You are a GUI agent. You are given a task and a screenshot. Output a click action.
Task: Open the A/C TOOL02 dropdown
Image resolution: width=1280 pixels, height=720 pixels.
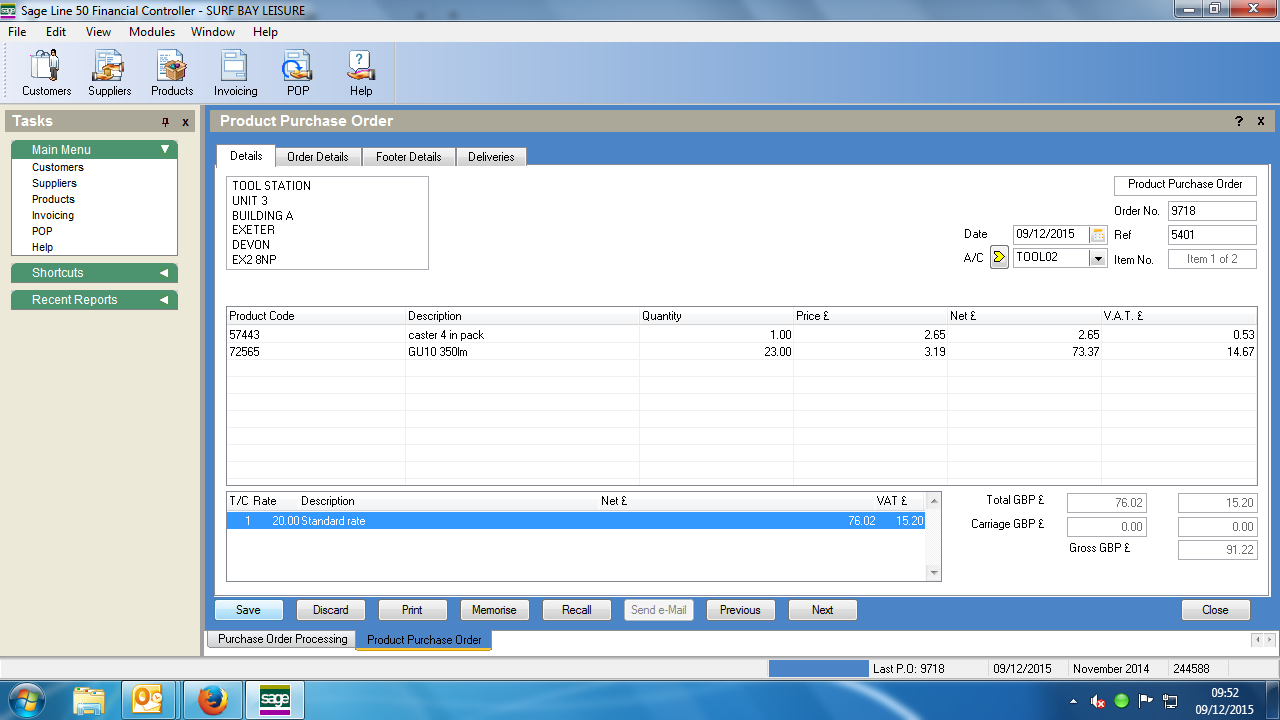coord(1098,258)
